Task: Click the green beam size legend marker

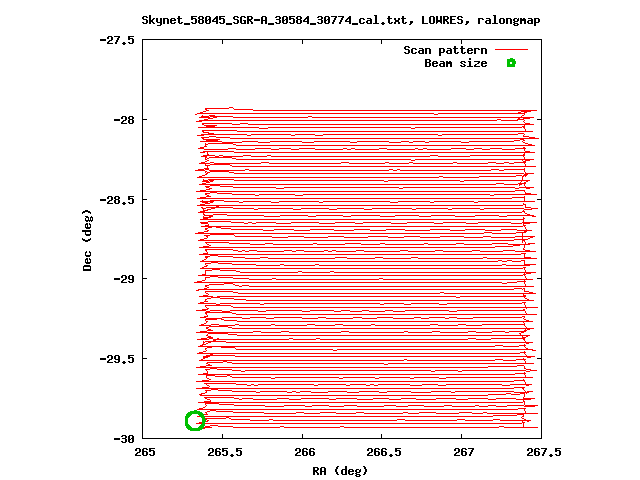Action: (x=511, y=63)
